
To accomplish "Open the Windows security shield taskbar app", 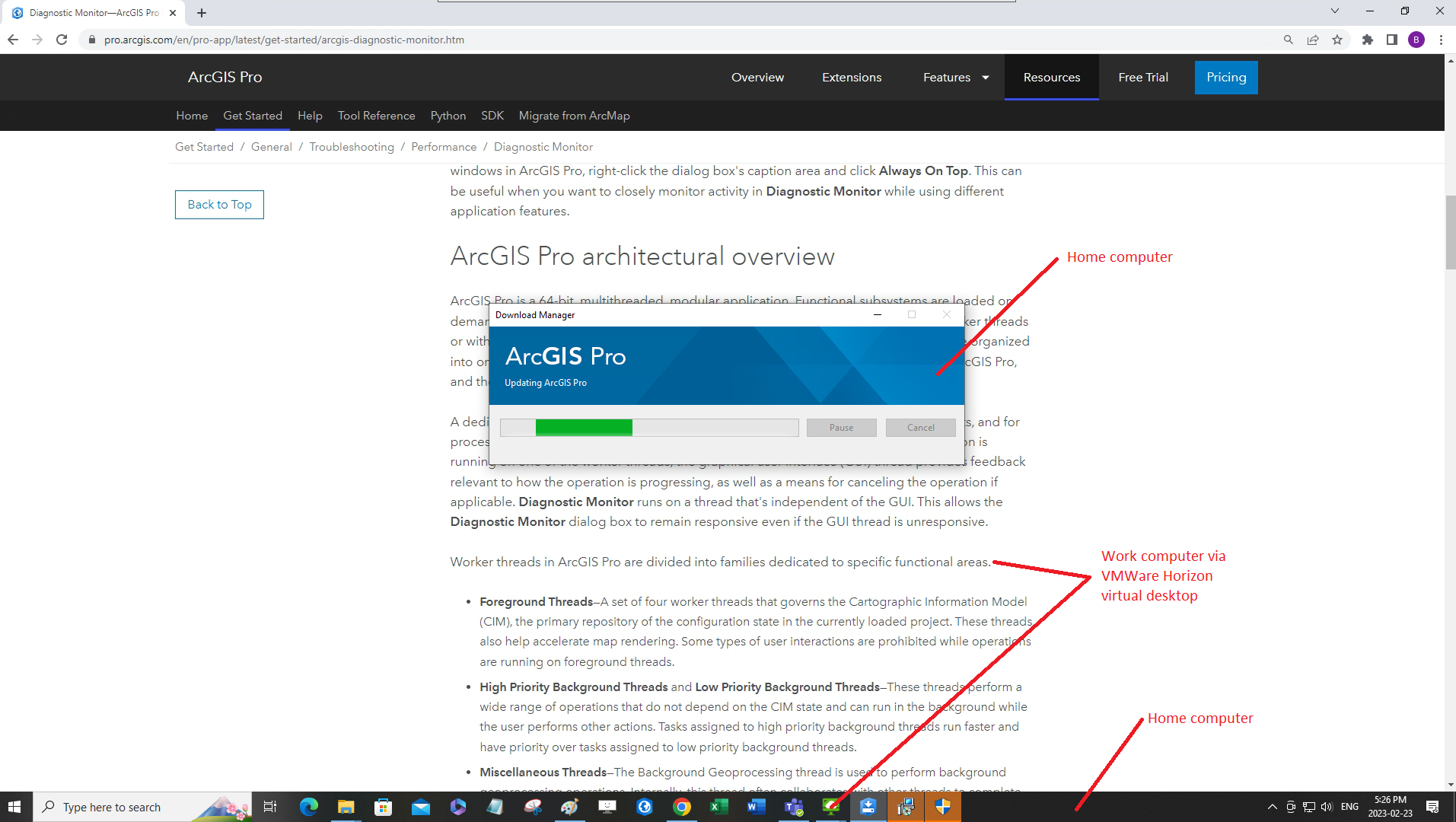I will click(x=942, y=807).
